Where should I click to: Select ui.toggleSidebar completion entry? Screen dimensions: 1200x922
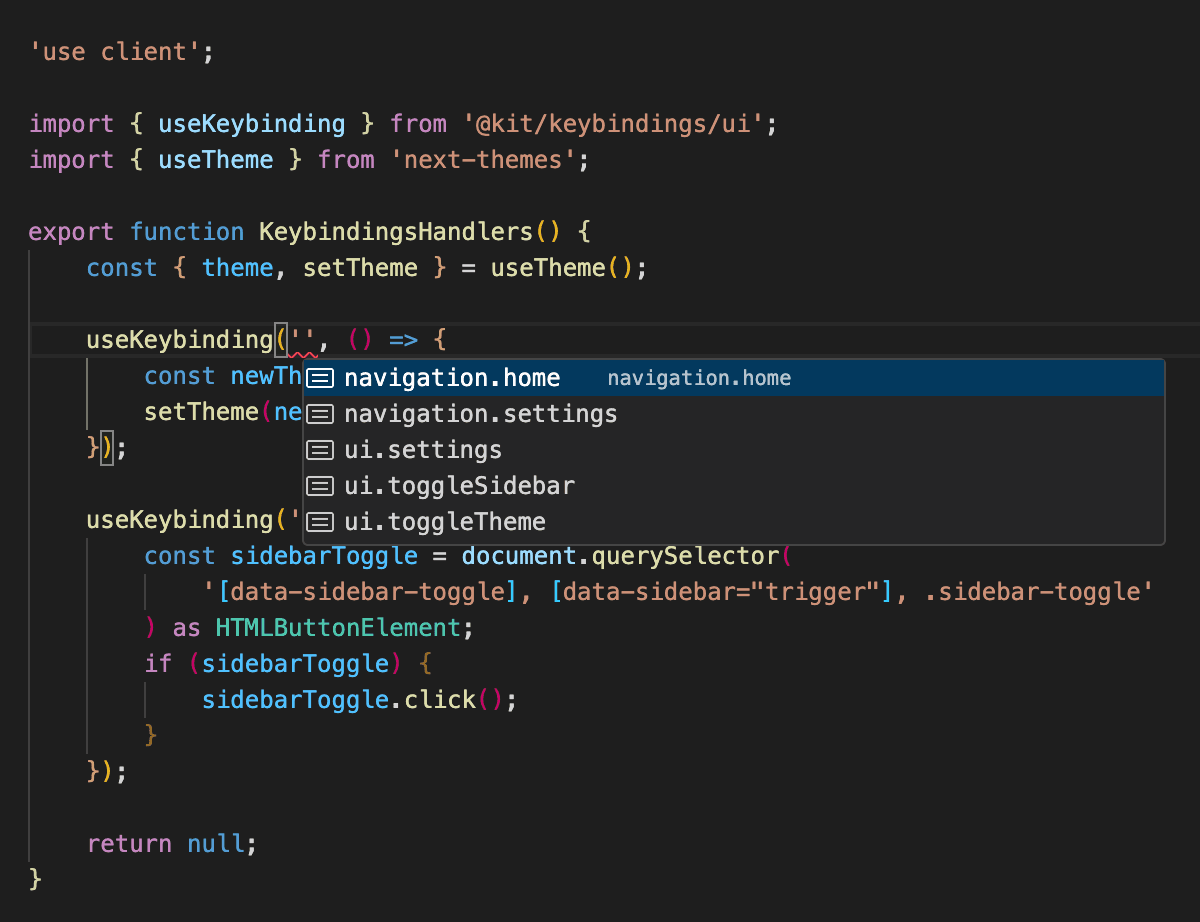click(x=459, y=486)
